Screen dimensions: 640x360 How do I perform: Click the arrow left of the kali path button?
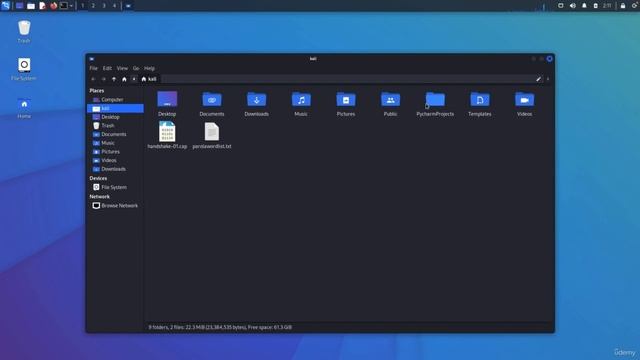tap(134, 79)
